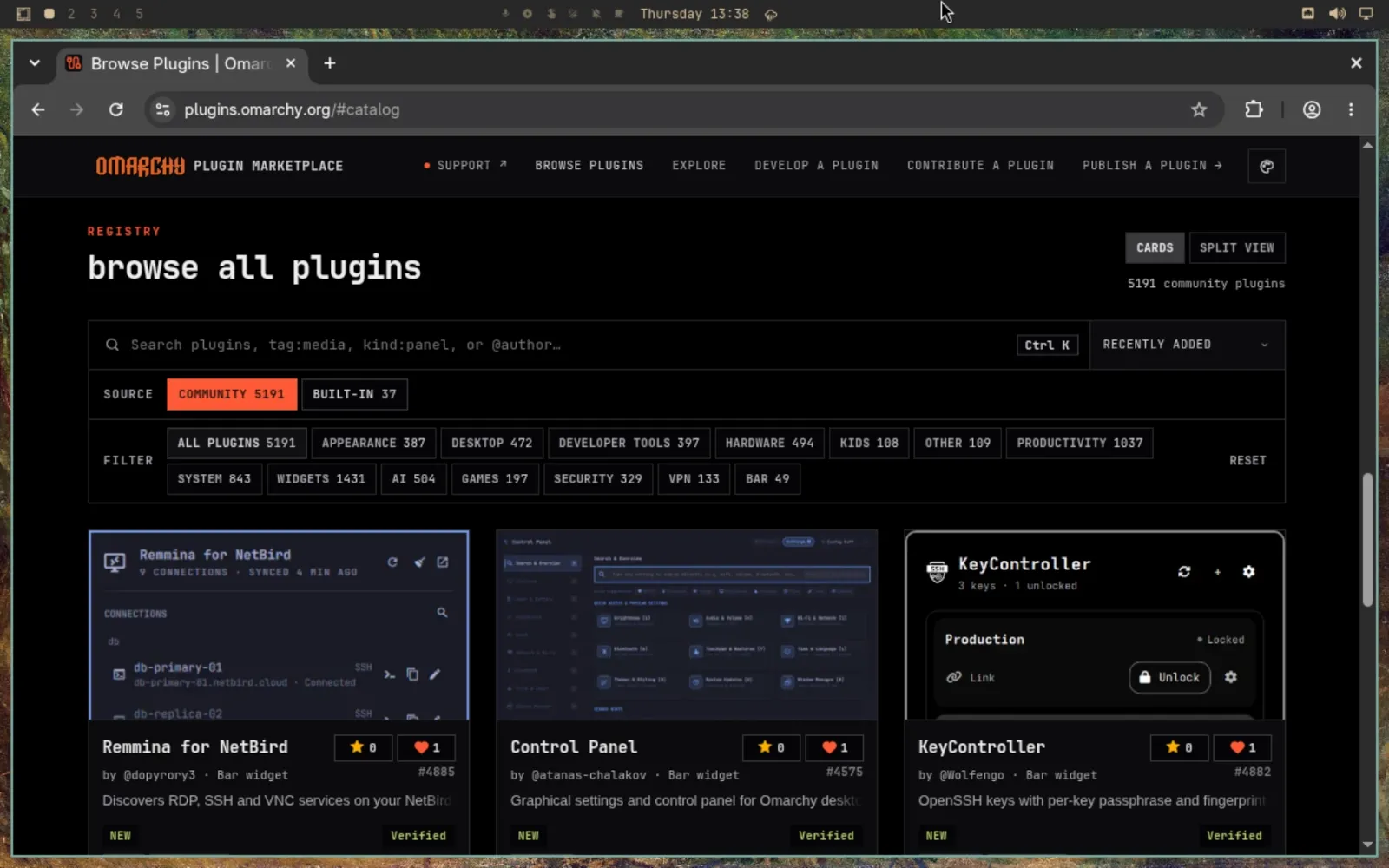The height and width of the screenshot is (868, 1389).
Task: Go back with the browser back arrow
Action: (x=38, y=109)
